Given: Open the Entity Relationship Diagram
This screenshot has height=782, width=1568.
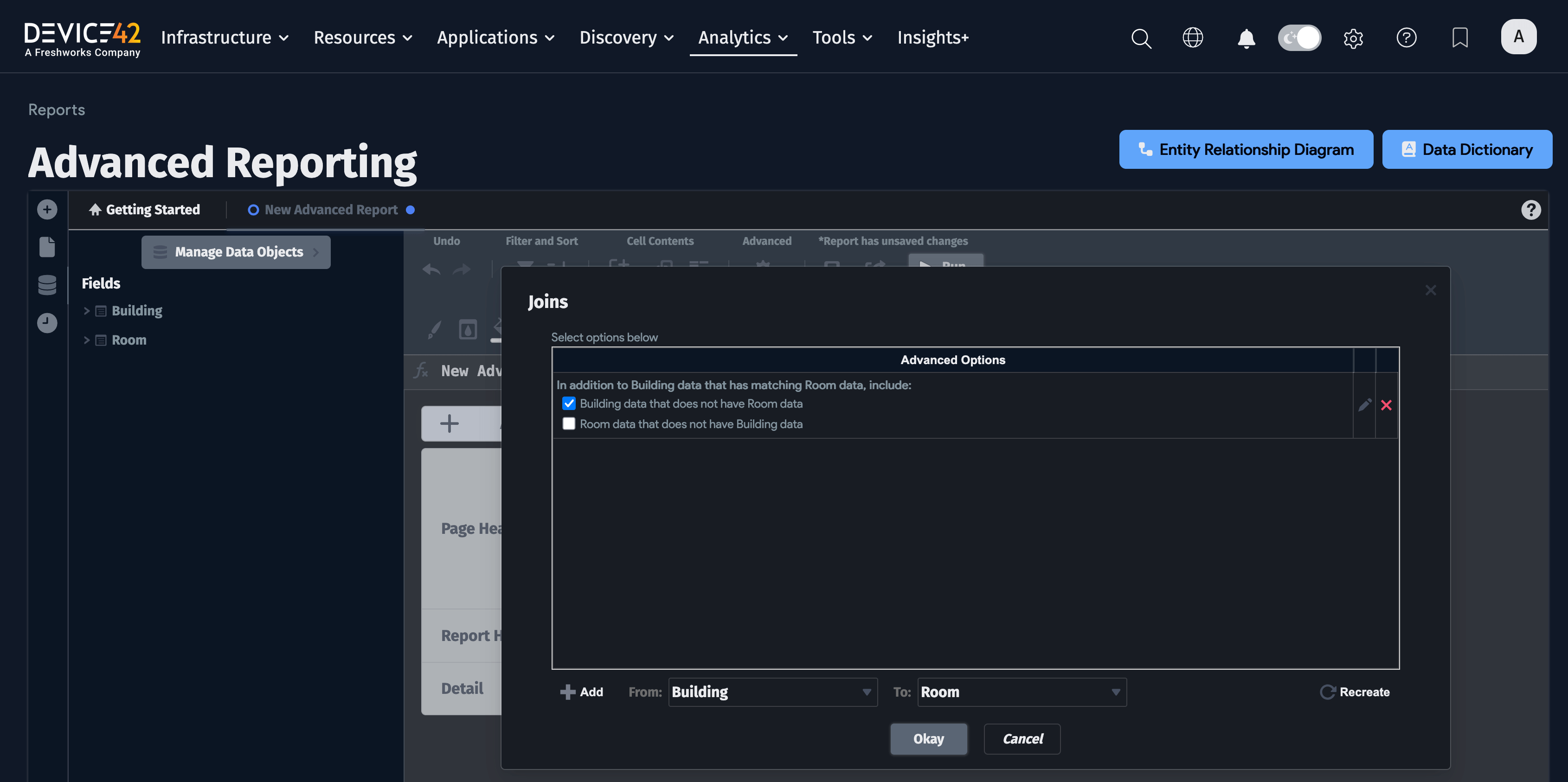Looking at the screenshot, I should click(1246, 149).
